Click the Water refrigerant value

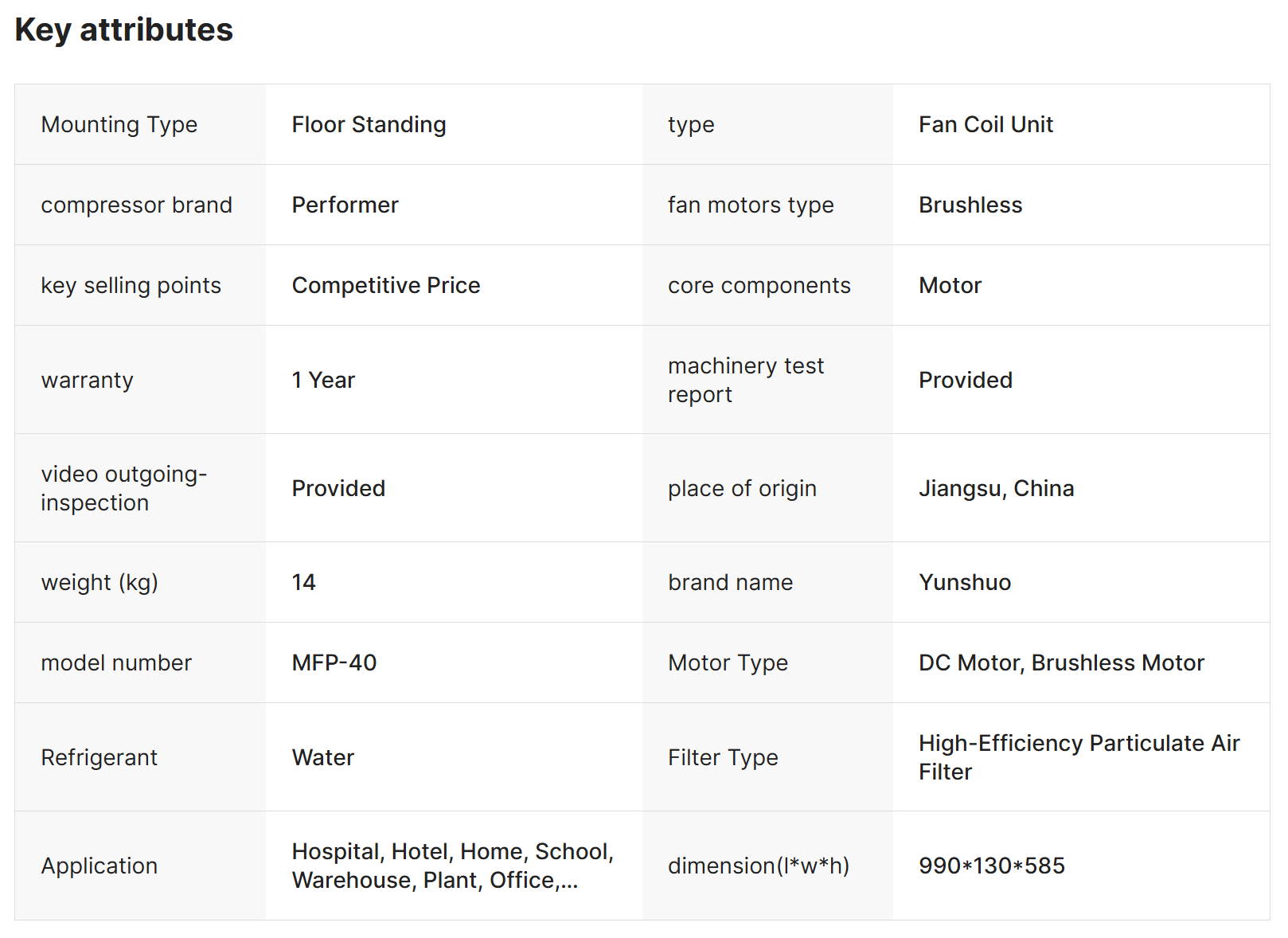point(323,758)
